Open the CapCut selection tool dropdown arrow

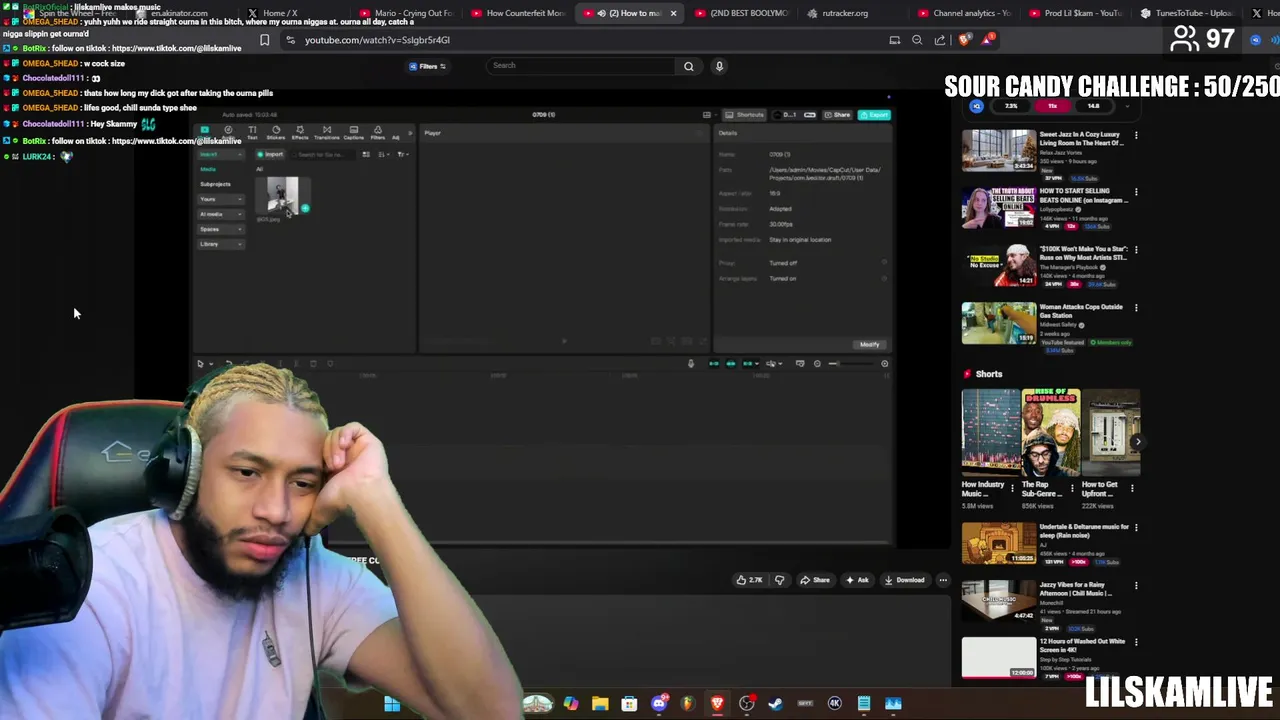pos(211,364)
